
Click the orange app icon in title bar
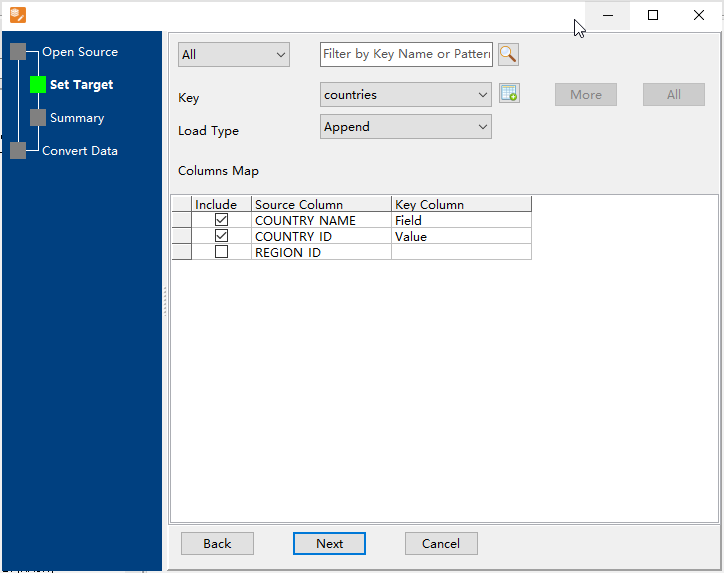17,15
